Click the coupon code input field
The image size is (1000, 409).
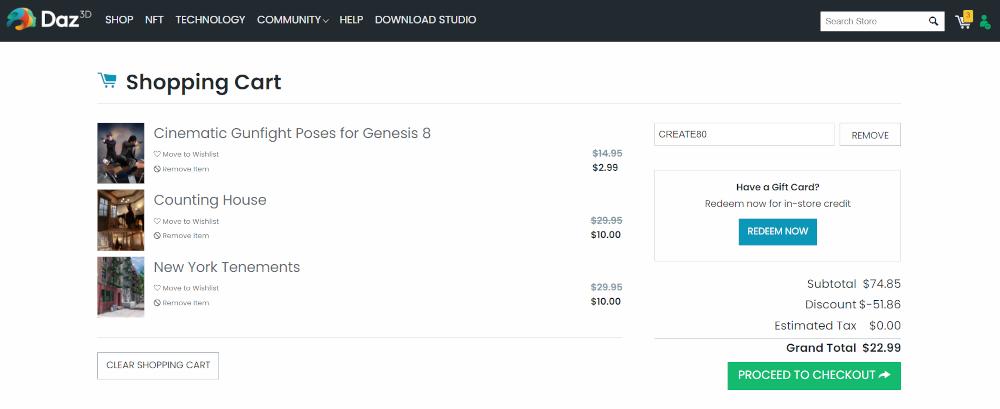point(743,135)
